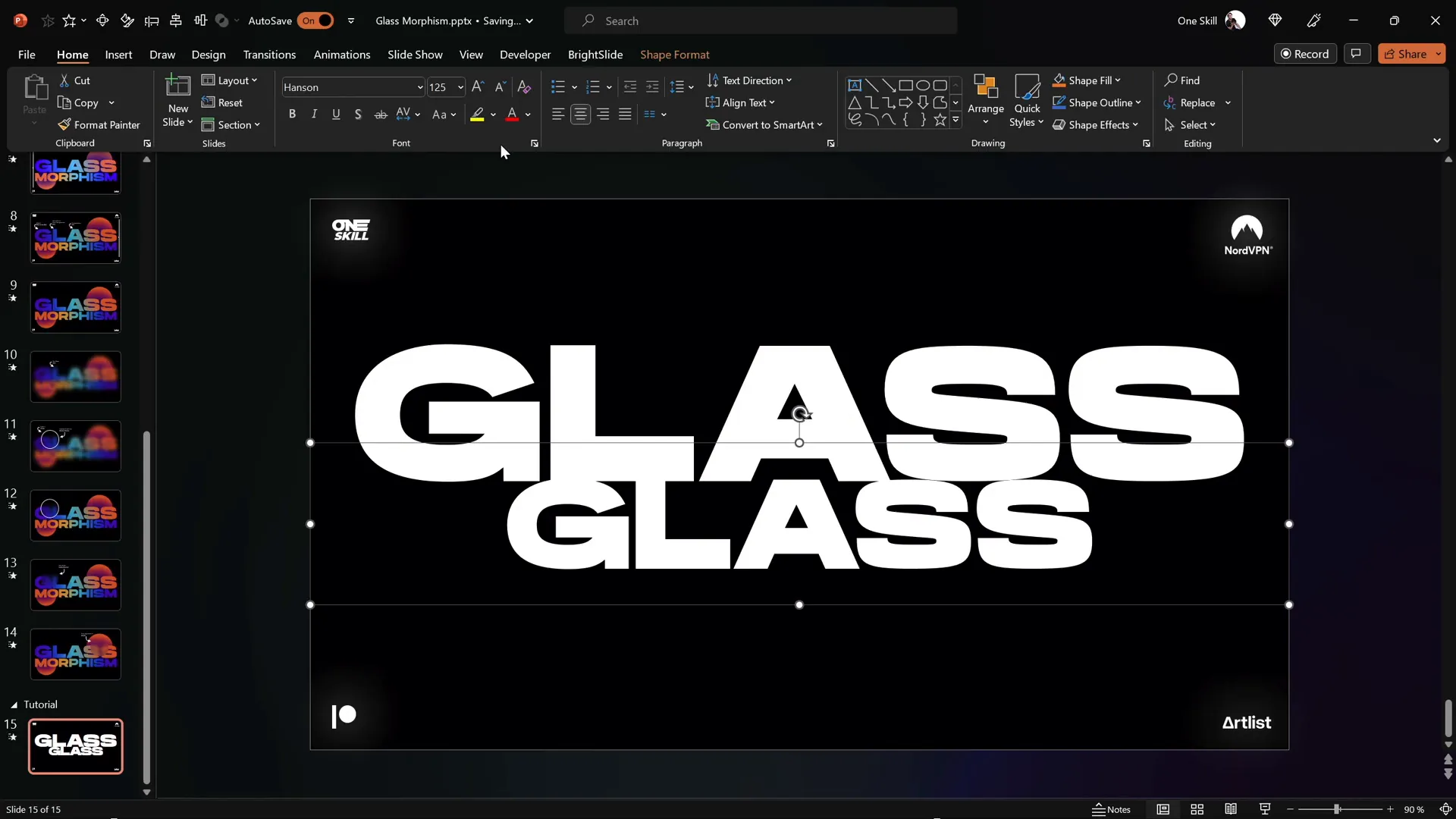Open the BrightSlide tab
The width and height of the screenshot is (1456, 819).
click(x=595, y=55)
